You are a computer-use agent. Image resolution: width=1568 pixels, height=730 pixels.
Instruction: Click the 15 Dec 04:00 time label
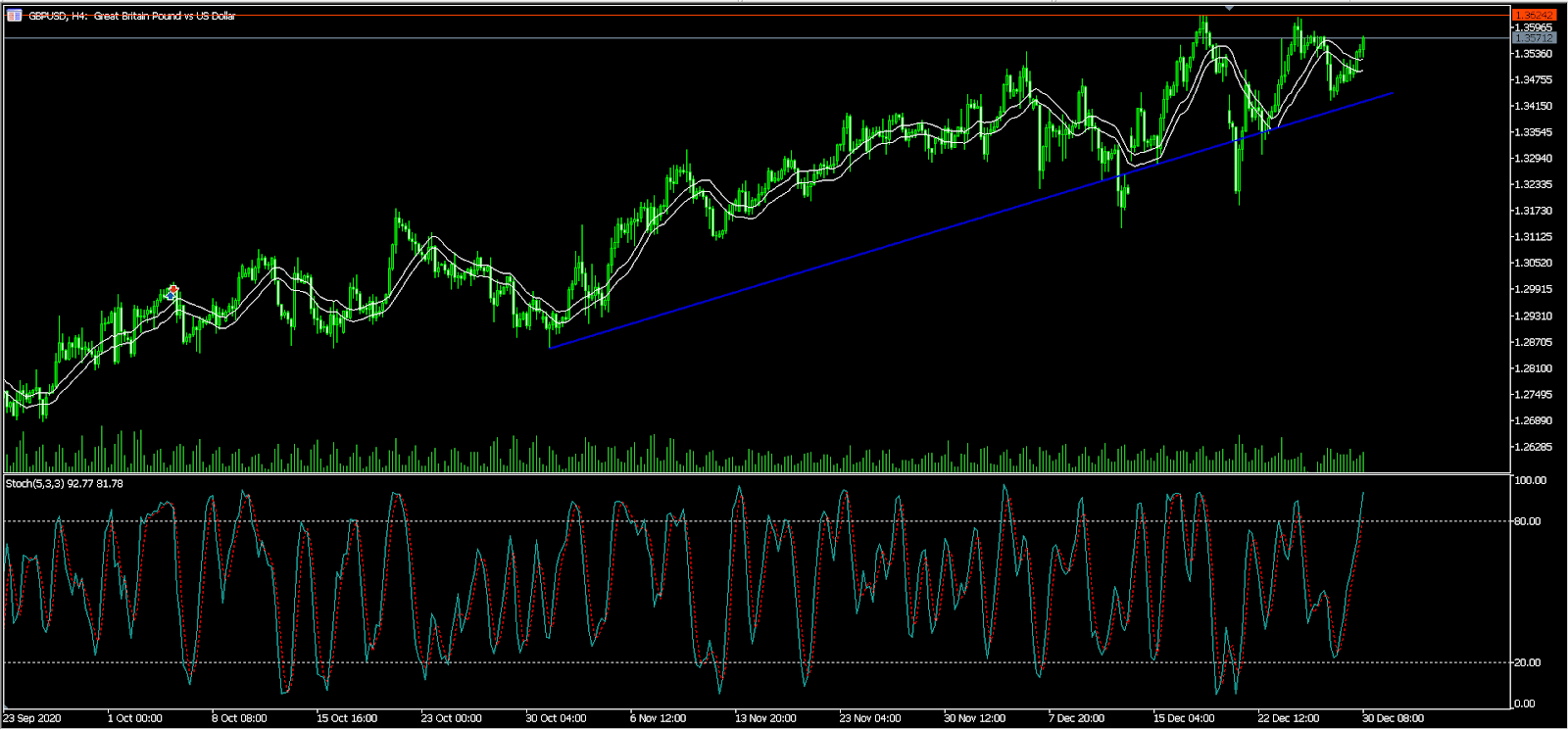(x=1183, y=718)
